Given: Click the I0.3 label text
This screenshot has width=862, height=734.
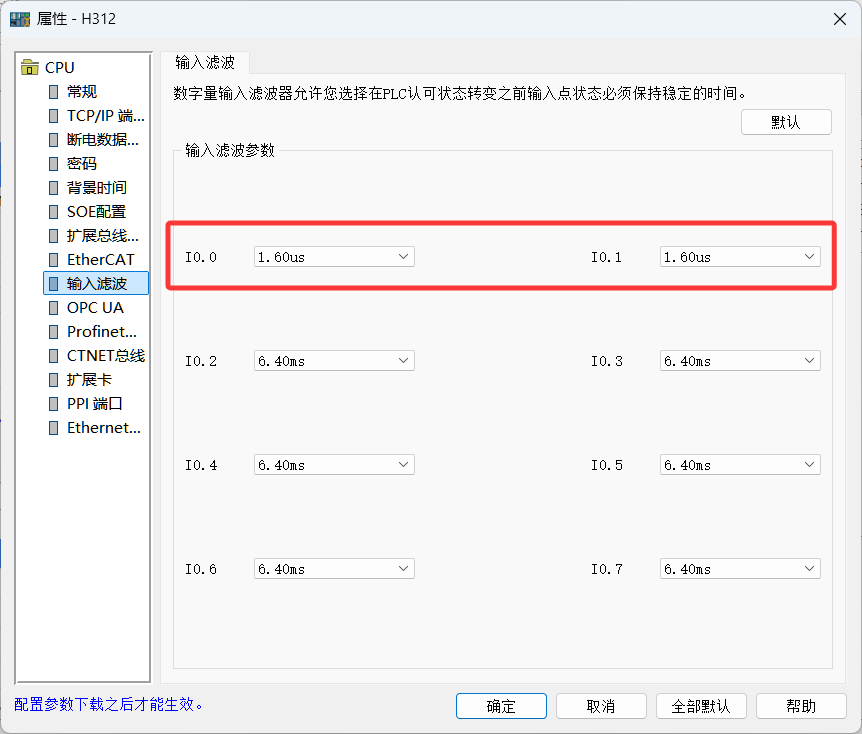Looking at the screenshot, I should click(606, 361).
